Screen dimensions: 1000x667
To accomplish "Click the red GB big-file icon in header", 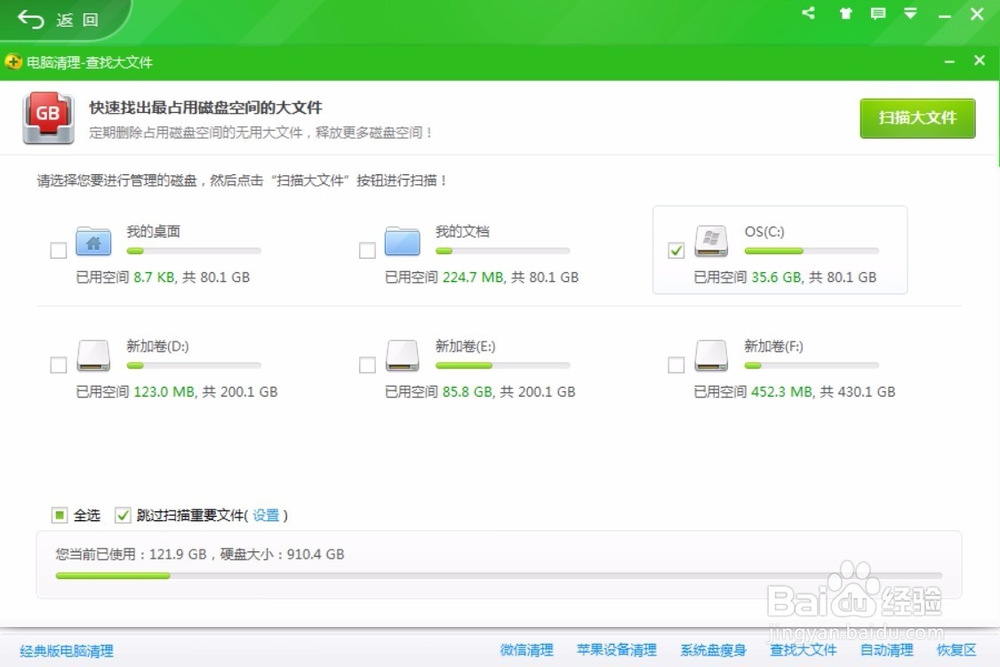I will pos(47,116).
